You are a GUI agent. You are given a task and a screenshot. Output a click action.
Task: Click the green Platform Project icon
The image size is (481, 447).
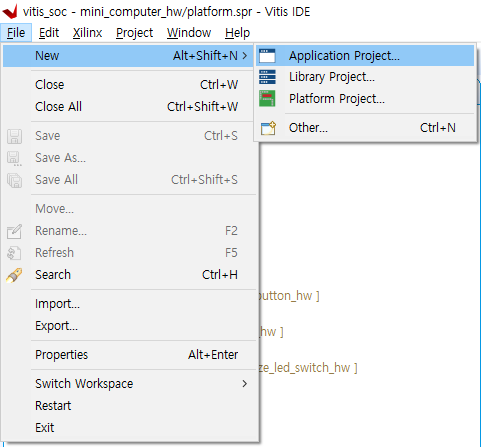pyautogui.click(x=267, y=99)
